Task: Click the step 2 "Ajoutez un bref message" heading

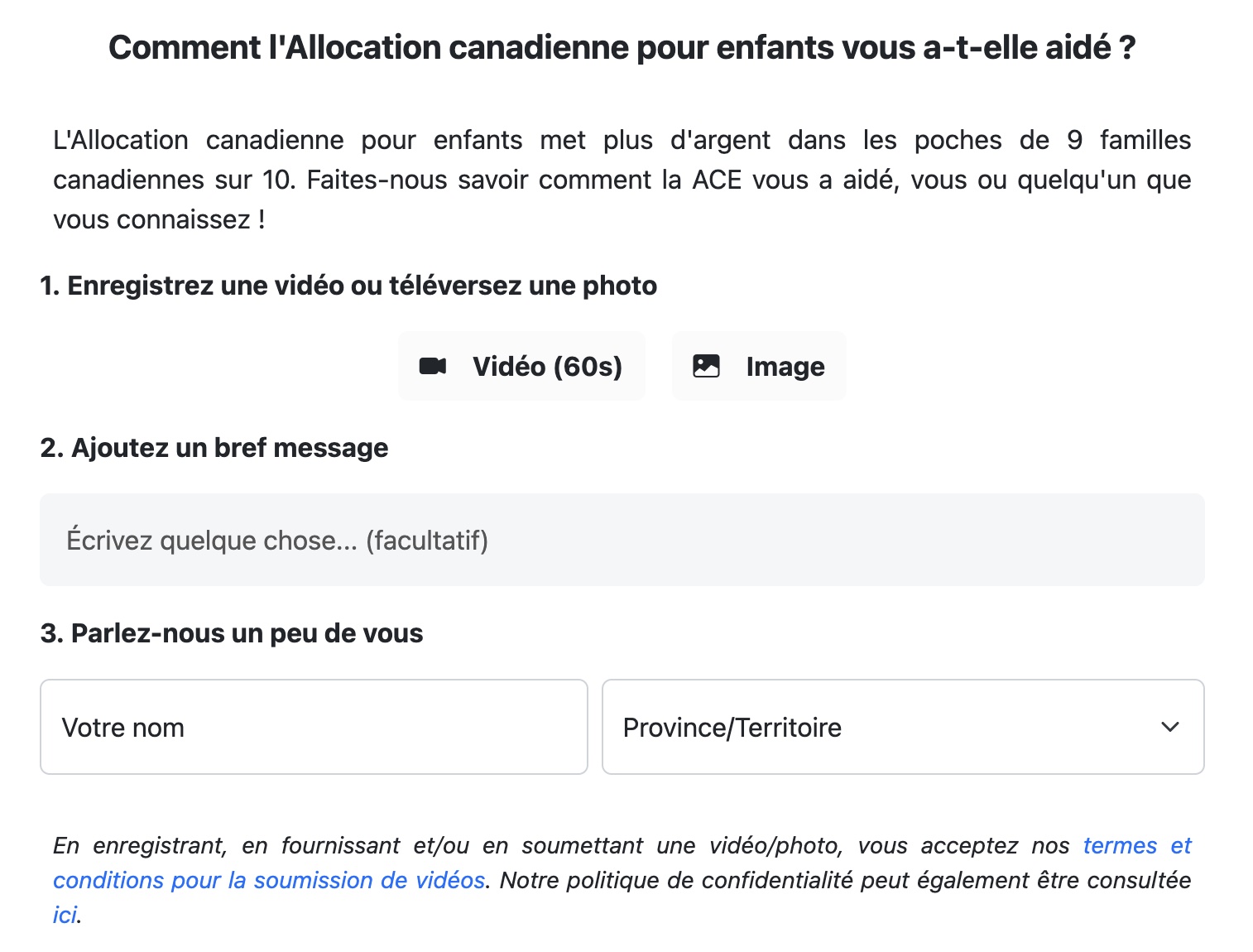Action: [x=214, y=448]
